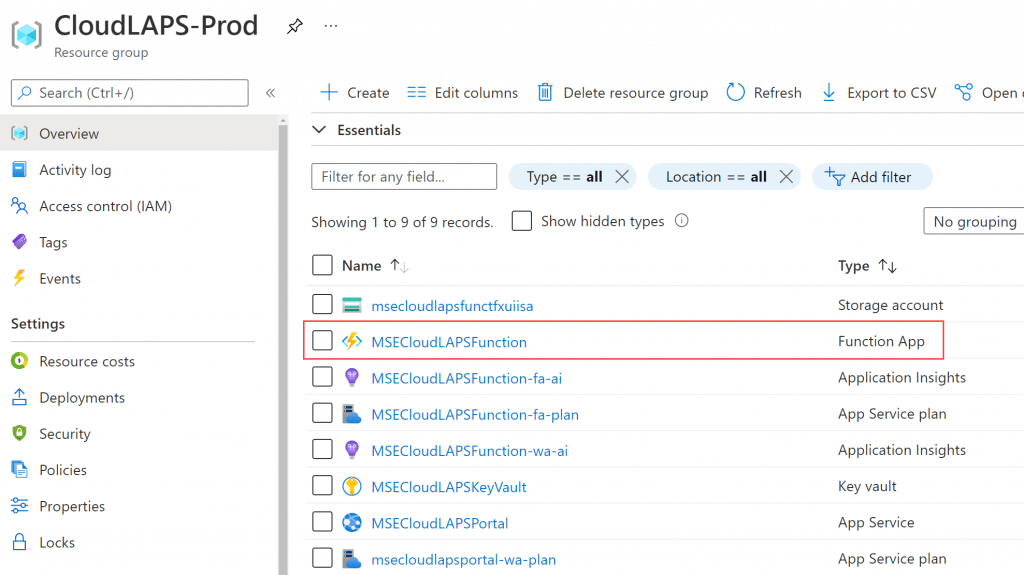Open the more options ellipsis menu
The height and width of the screenshot is (575, 1024).
(331, 26)
